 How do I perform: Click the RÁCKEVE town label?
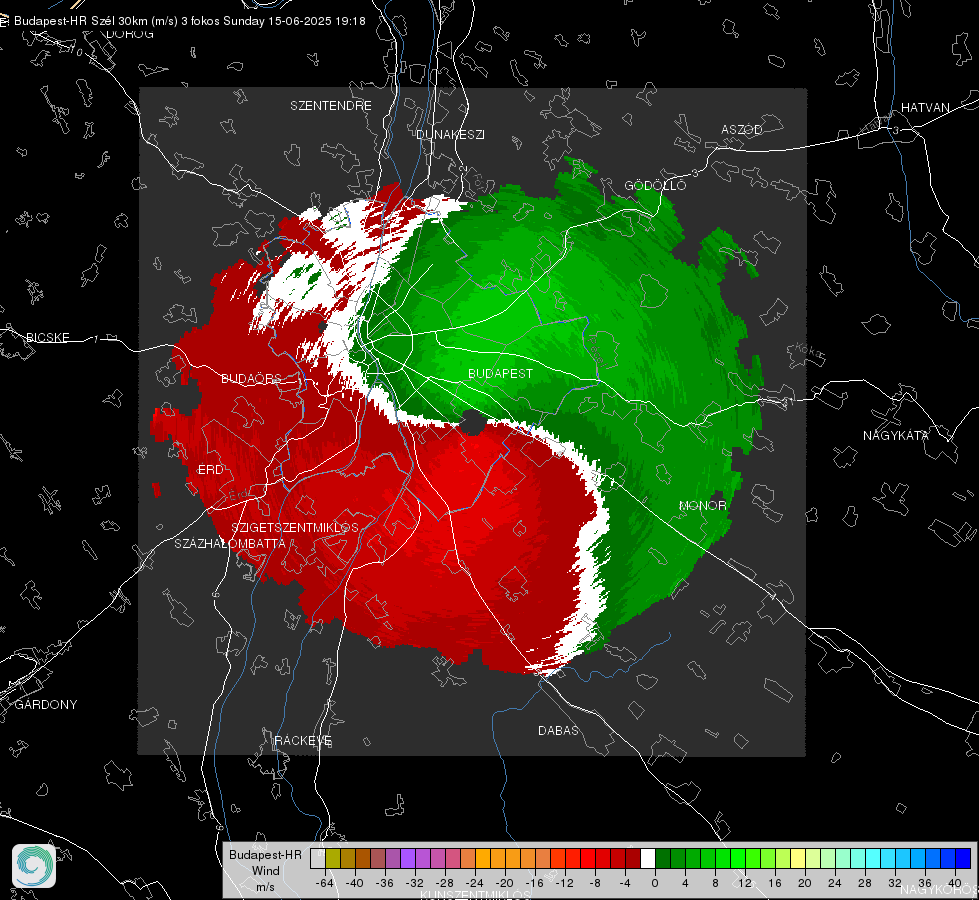tap(303, 740)
